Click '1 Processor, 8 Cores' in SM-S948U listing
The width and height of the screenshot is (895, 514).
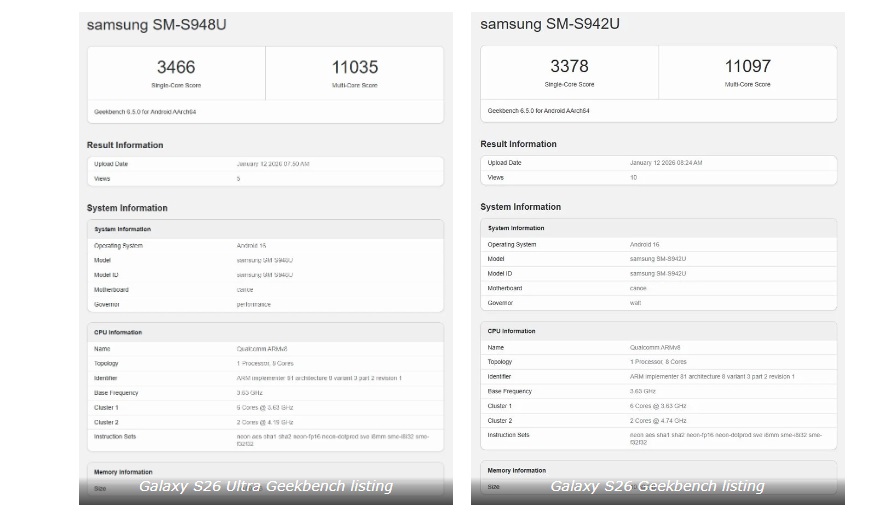tap(265, 364)
